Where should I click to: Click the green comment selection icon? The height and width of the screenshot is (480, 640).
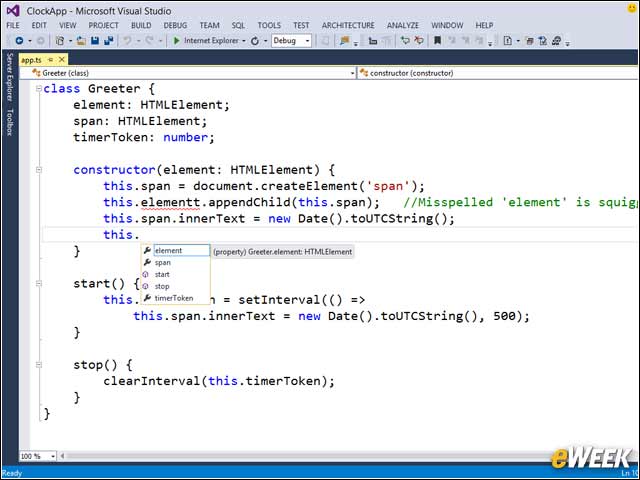(404, 41)
